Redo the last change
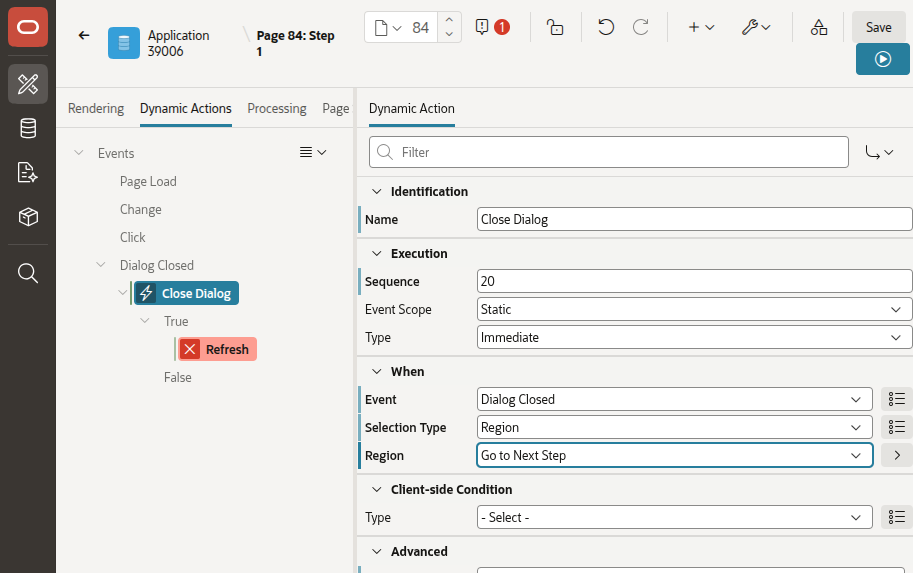This screenshot has height=573, width=913. tap(640, 27)
